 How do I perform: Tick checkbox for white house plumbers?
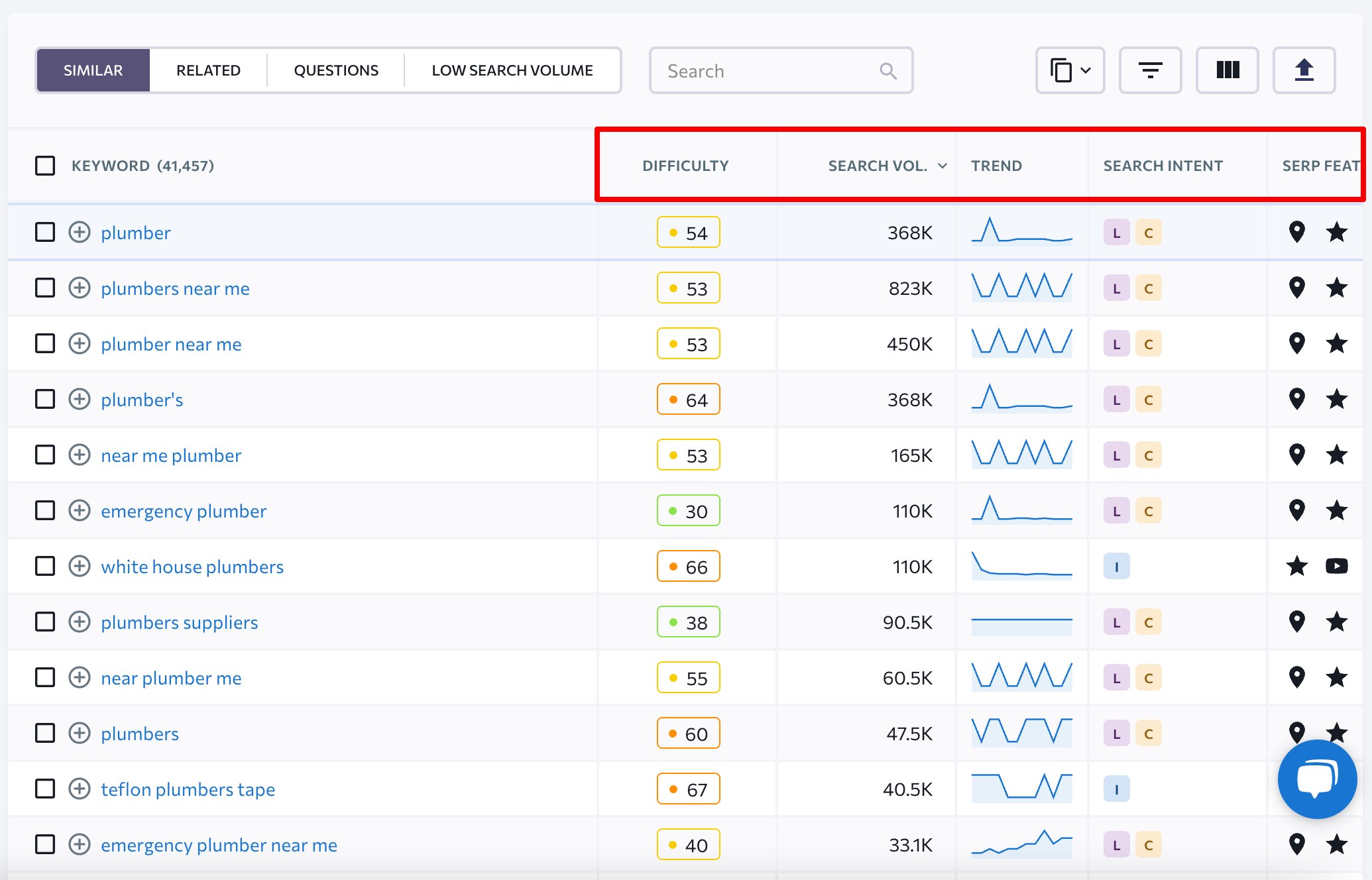click(45, 567)
